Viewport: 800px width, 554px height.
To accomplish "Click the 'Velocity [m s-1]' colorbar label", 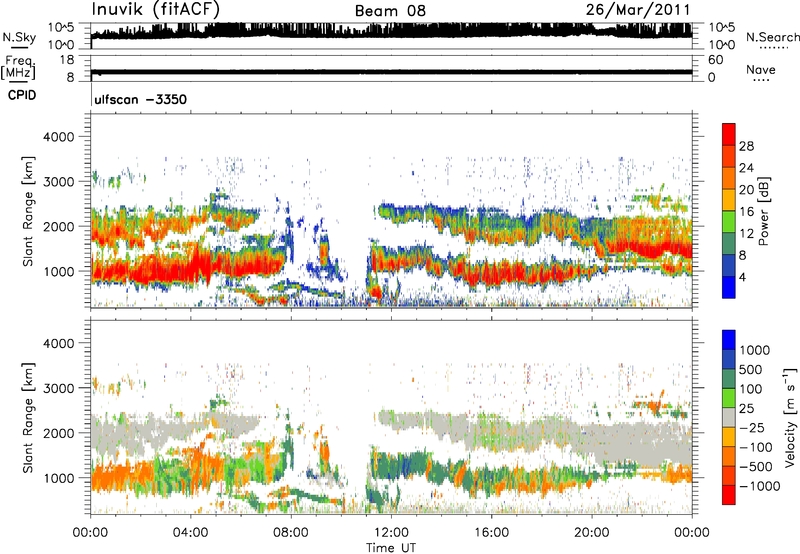I will pos(790,417).
